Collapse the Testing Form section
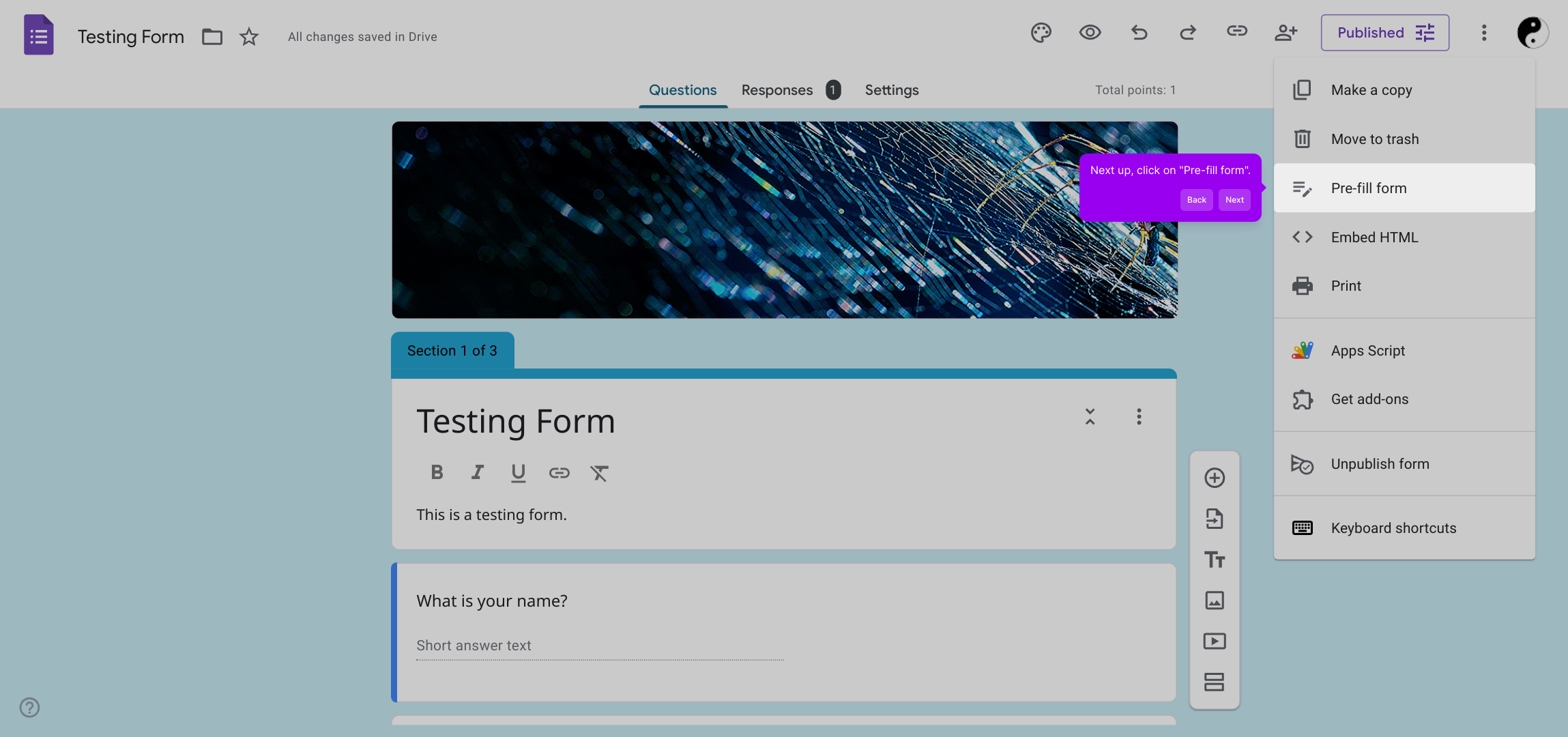 pyautogui.click(x=1090, y=417)
